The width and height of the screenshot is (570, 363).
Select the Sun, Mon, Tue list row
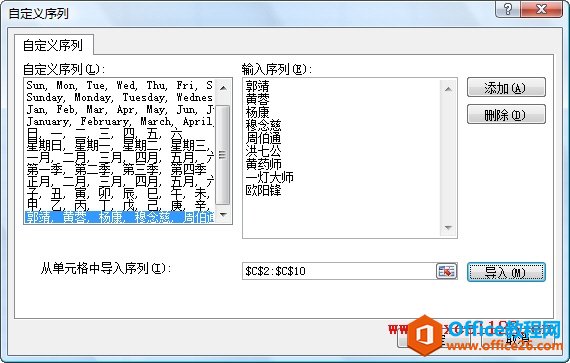pos(120,85)
